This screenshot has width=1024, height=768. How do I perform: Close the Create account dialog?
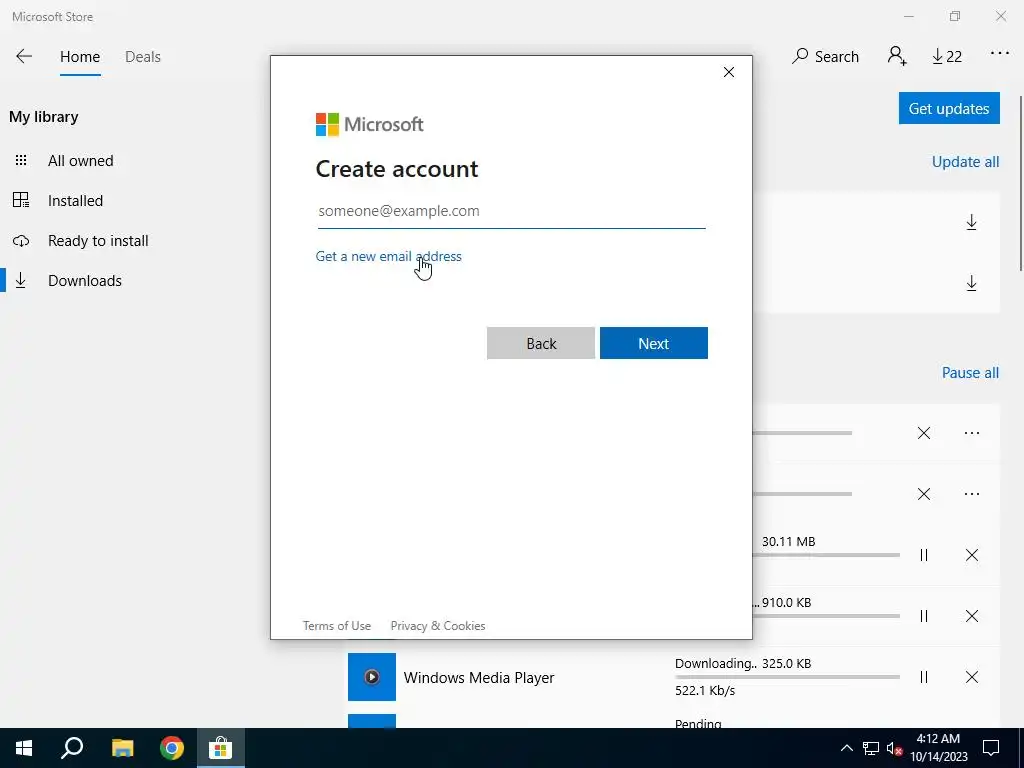(x=729, y=72)
